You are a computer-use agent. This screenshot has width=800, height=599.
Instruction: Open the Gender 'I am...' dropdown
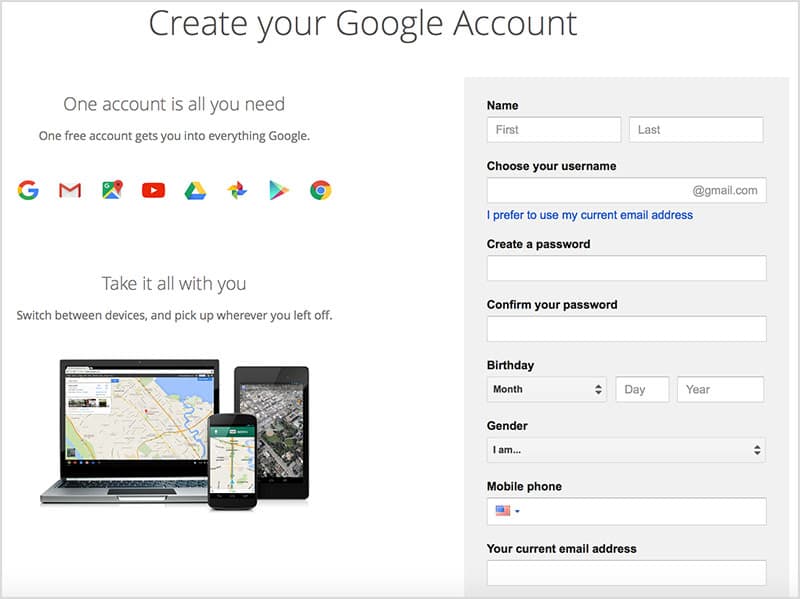point(626,450)
